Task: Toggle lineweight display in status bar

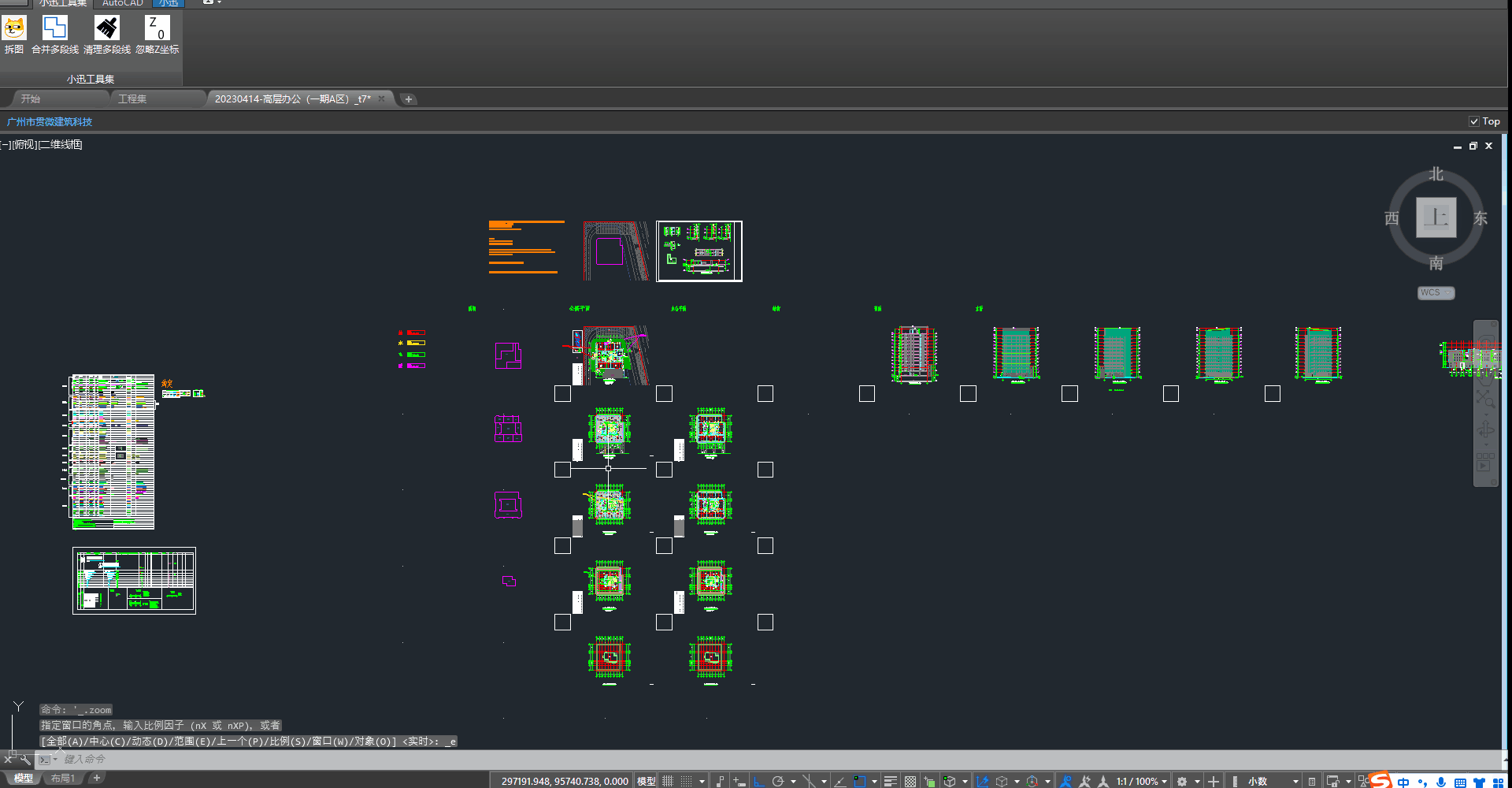Action: click(890, 781)
